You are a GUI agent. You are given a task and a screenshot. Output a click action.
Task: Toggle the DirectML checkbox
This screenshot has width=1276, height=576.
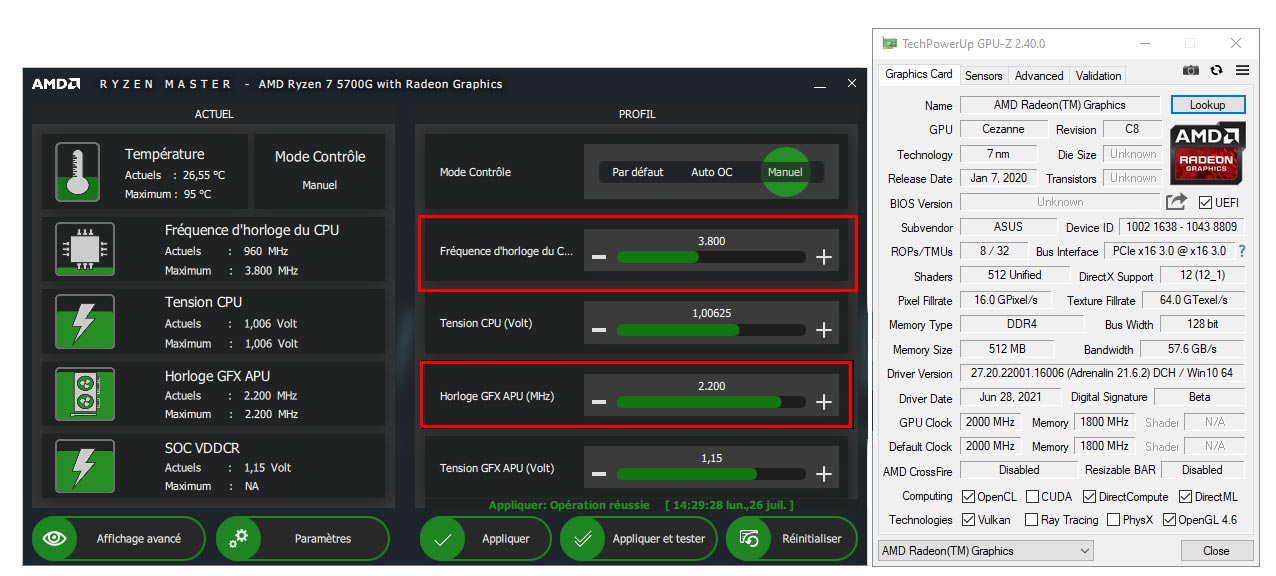coord(1185,497)
